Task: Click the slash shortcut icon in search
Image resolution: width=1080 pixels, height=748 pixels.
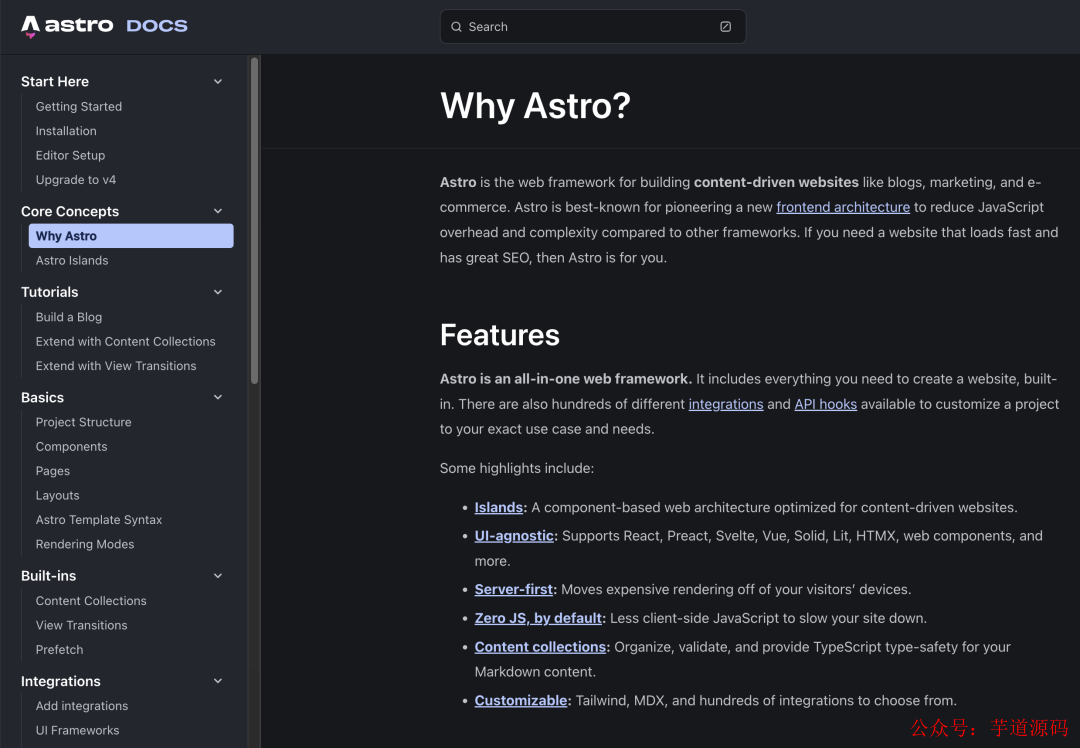Action: (x=725, y=27)
